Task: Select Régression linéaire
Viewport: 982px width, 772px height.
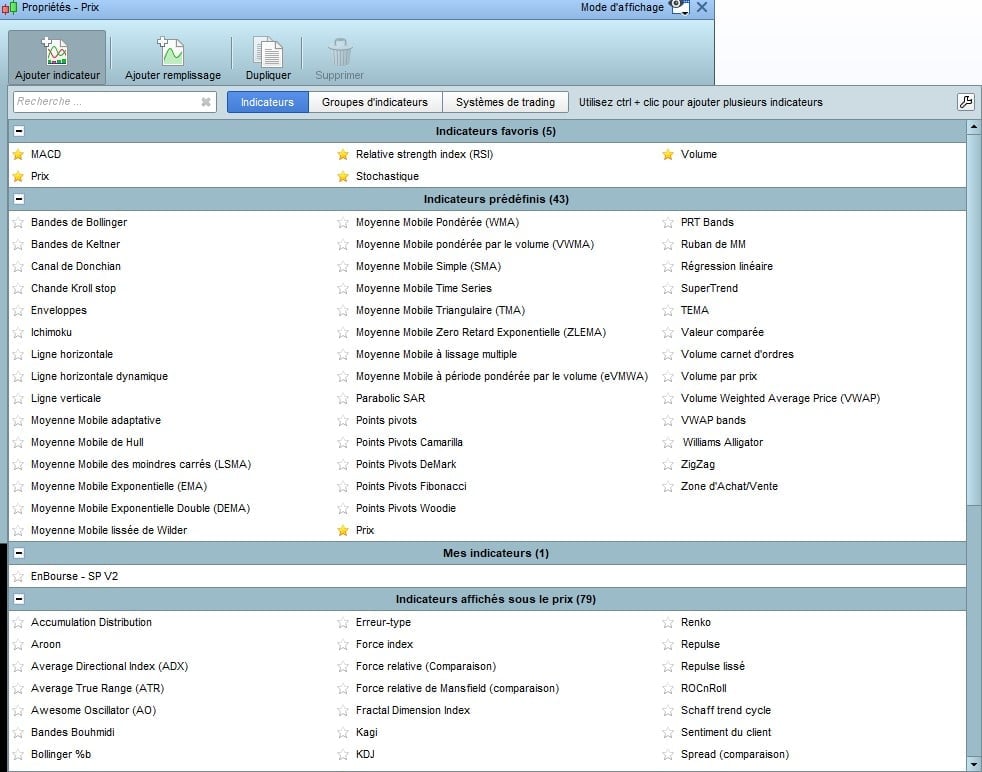Action: pos(726,266)
